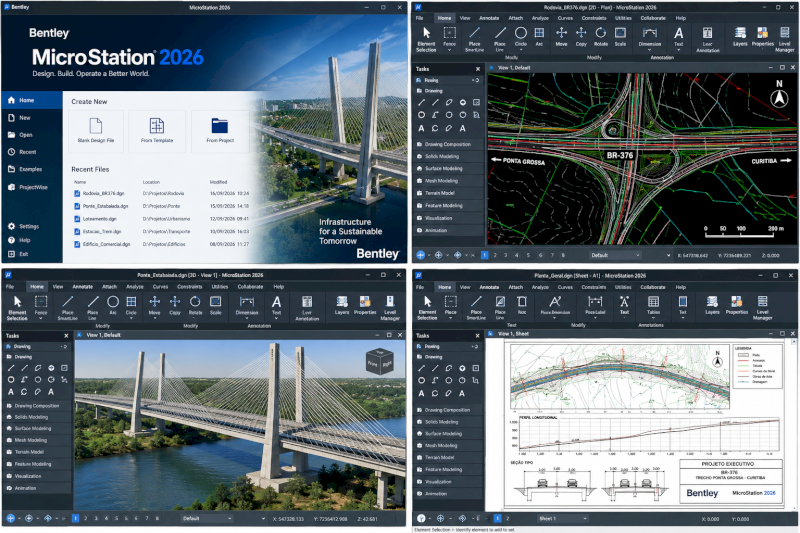This screenshot has width=800, height=533.
Task: Expand Solids Modeling task in Rodovia_BR376 Tasks panel
Action: [x=448, y=157]
